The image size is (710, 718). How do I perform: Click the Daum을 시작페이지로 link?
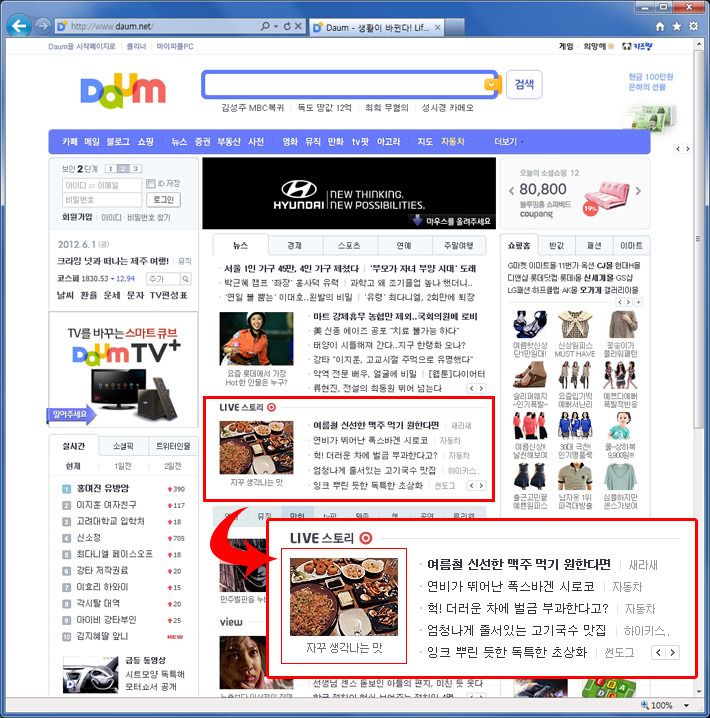click(x=82, y=46)
